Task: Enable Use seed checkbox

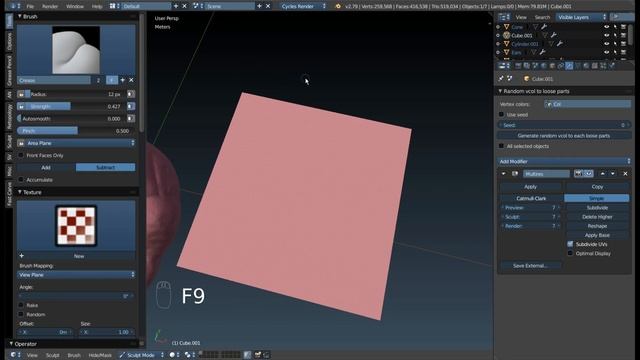Action: [501, 115]
